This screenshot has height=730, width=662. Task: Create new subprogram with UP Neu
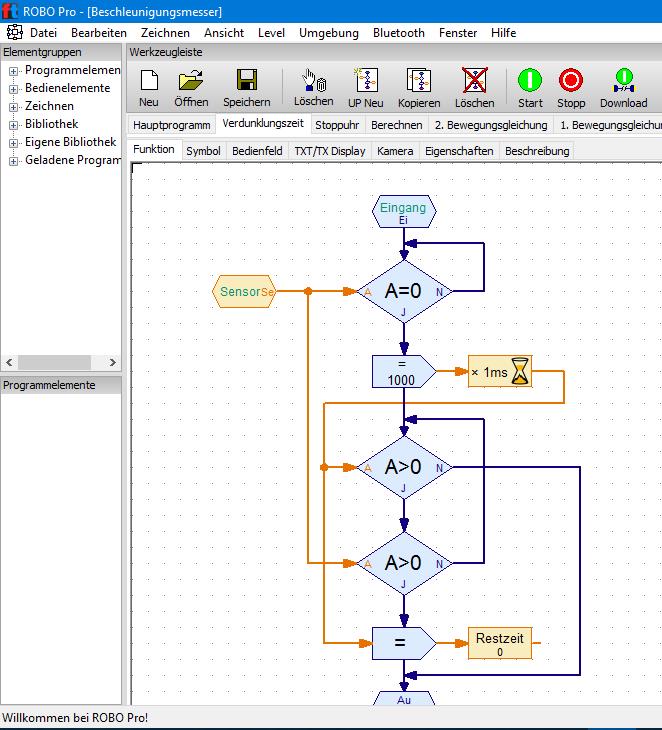pyautogui.click(x=366, y=88)
